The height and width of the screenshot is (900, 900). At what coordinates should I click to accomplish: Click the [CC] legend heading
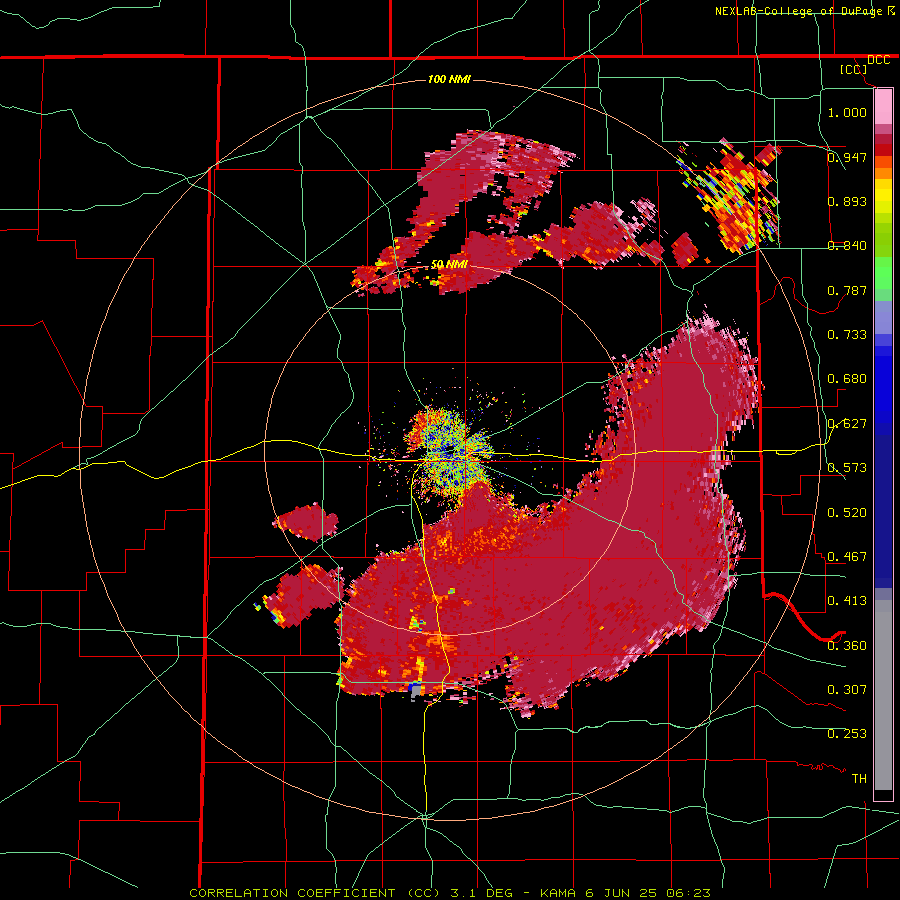pos(854,69)
